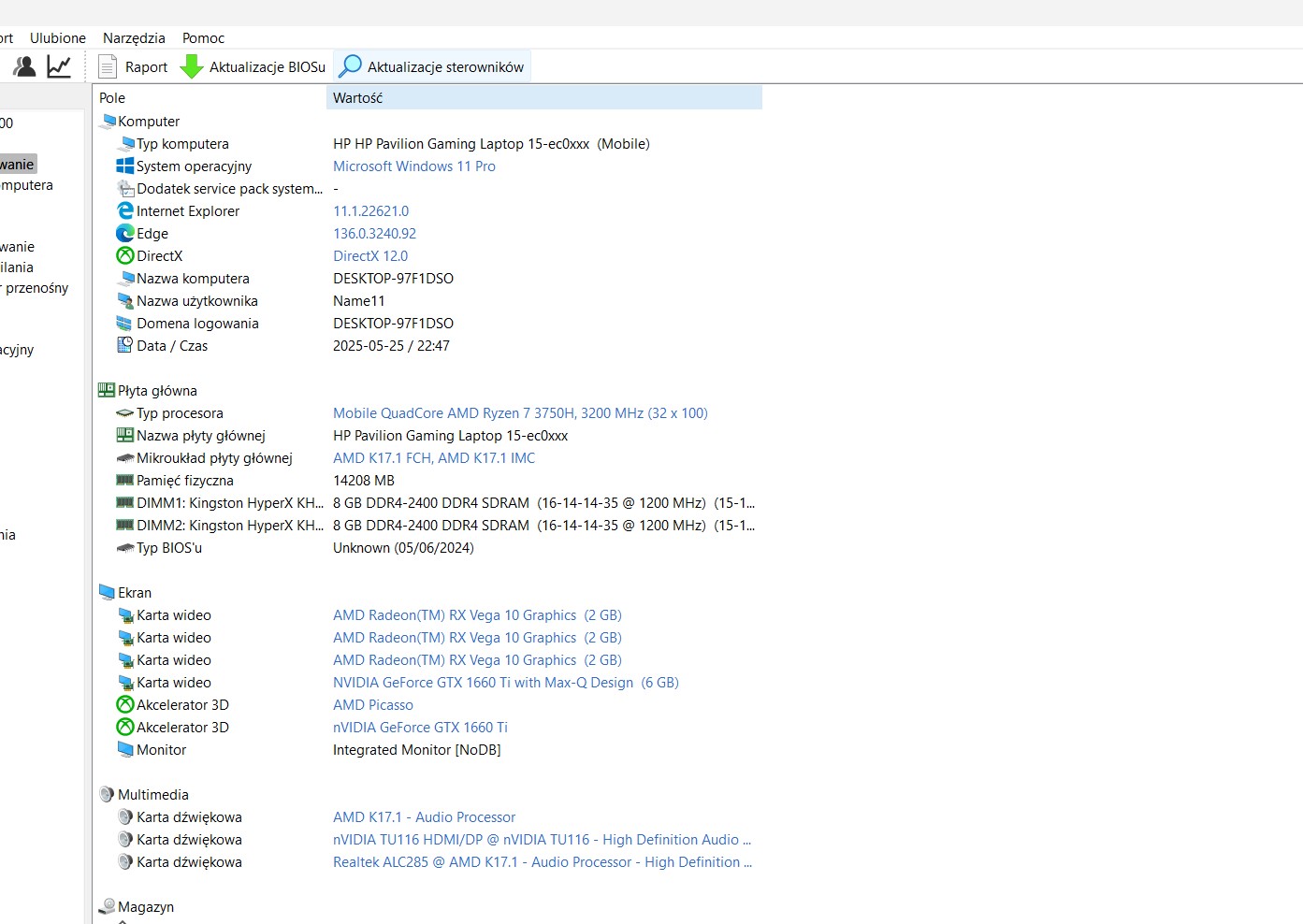This screenshot has width=1303, height=924.
Task: Open the Mobile QuadCore AMD Ryzen 7 link
Action: click(520, 413)
